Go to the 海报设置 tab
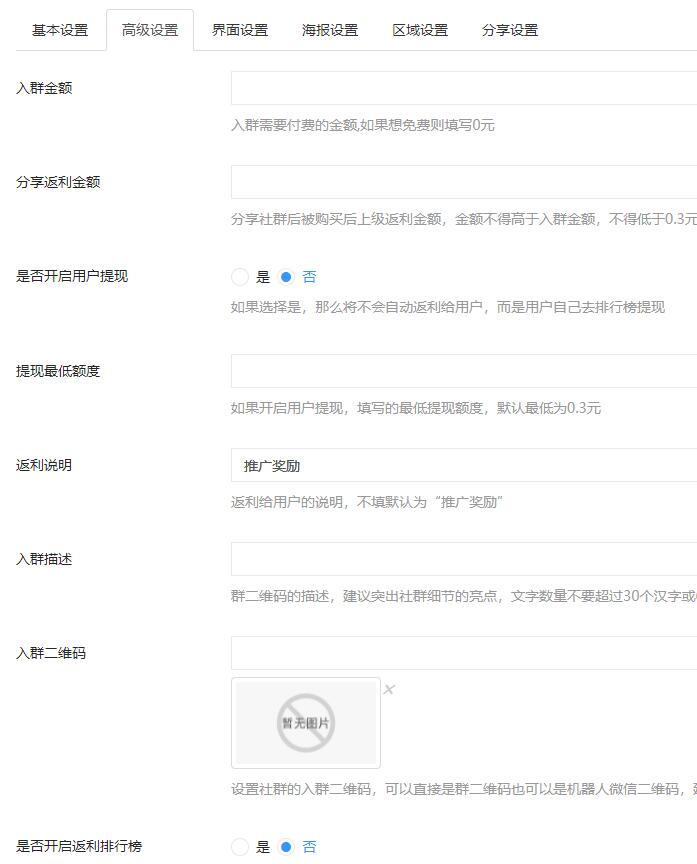Screen dimensions: 697x864 pos(330,30)
